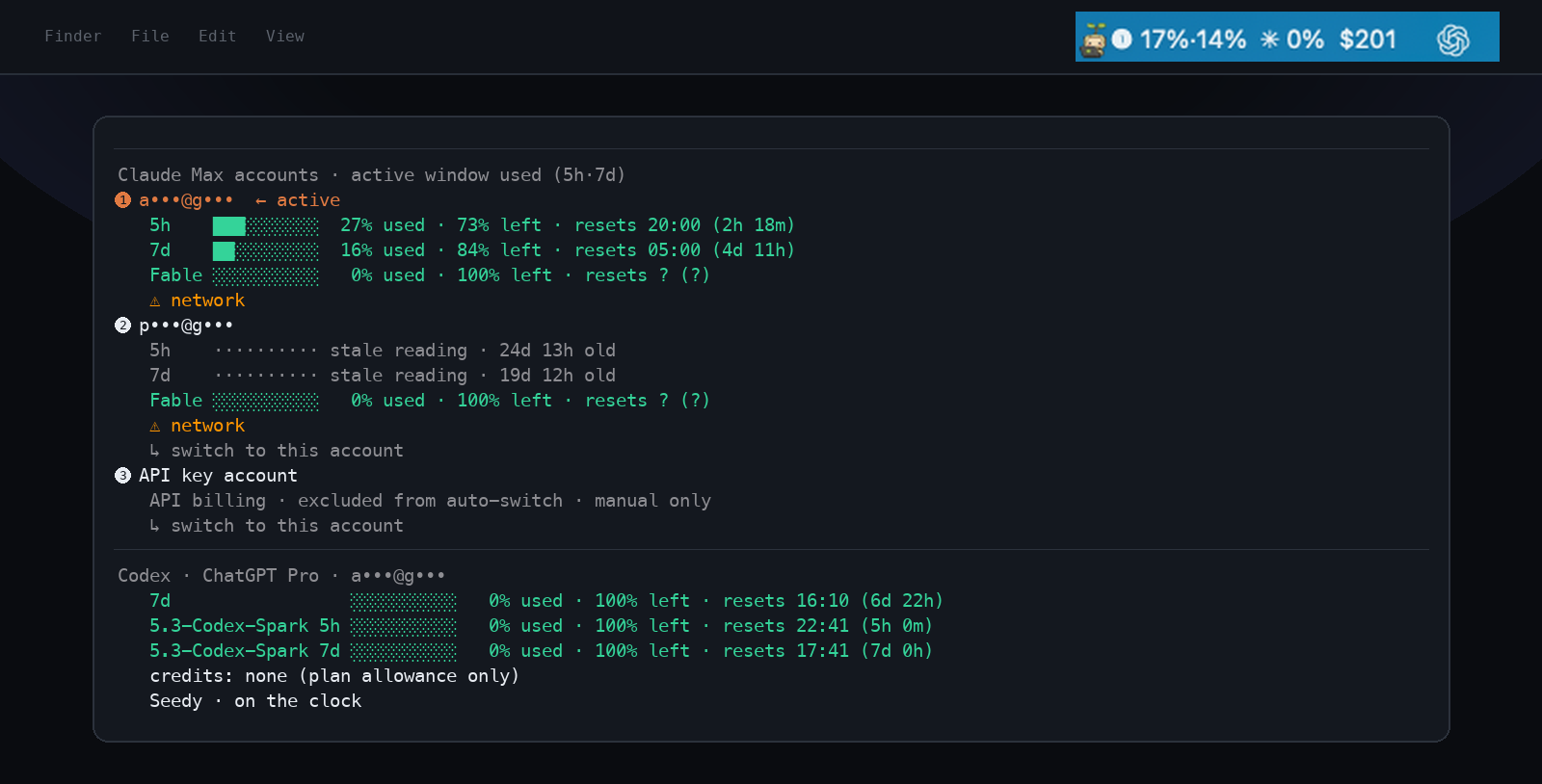Click 'network' warning text under a•••@g•••

[x=208, y=300]
